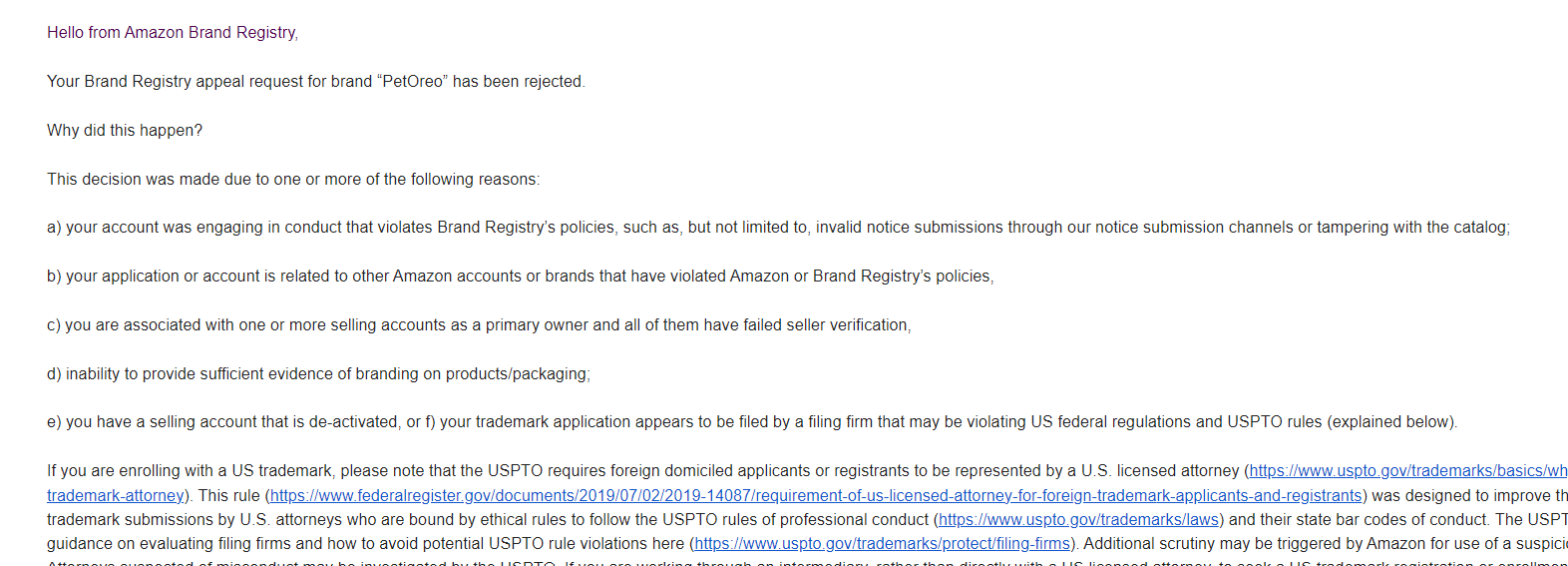Select reason a) about violating Brand Registry policies

click(x=778, y=228)
